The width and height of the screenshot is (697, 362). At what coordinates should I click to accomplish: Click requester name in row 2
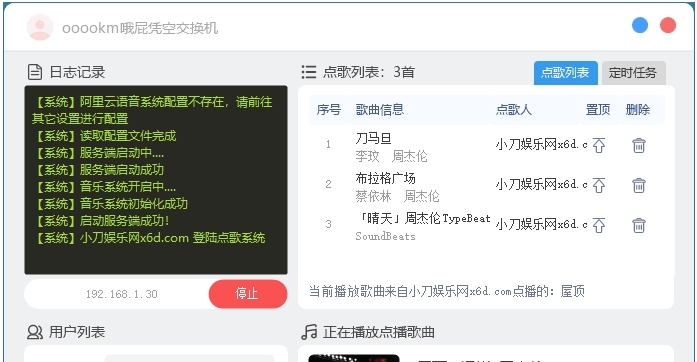tap(541, 184)
